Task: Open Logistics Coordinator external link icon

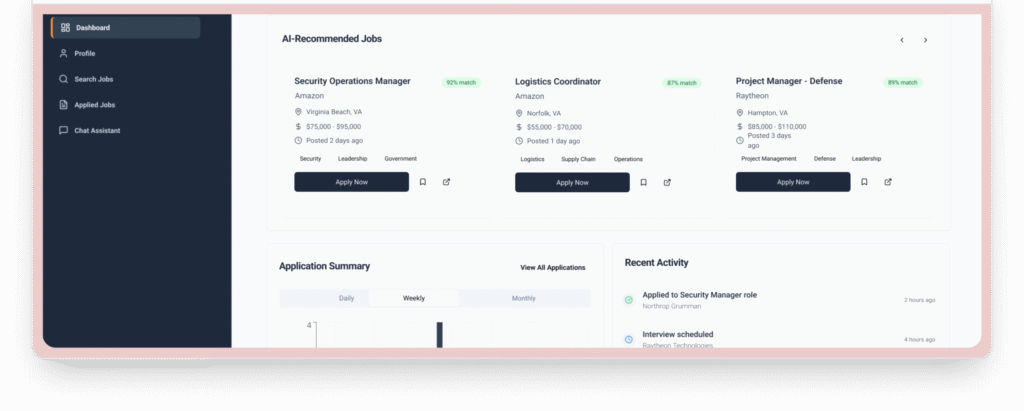Action: [667, 182]
